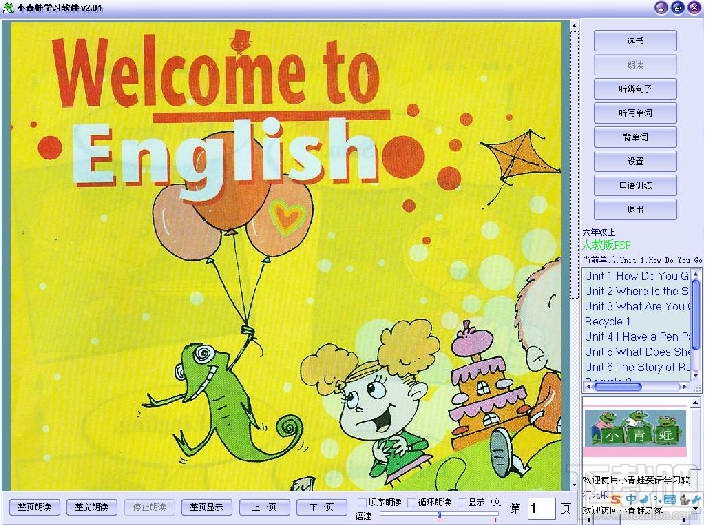Select Unit 1 How Do You Go
Image resolution: width=706 pixels, height=525 pixels.
637,276
